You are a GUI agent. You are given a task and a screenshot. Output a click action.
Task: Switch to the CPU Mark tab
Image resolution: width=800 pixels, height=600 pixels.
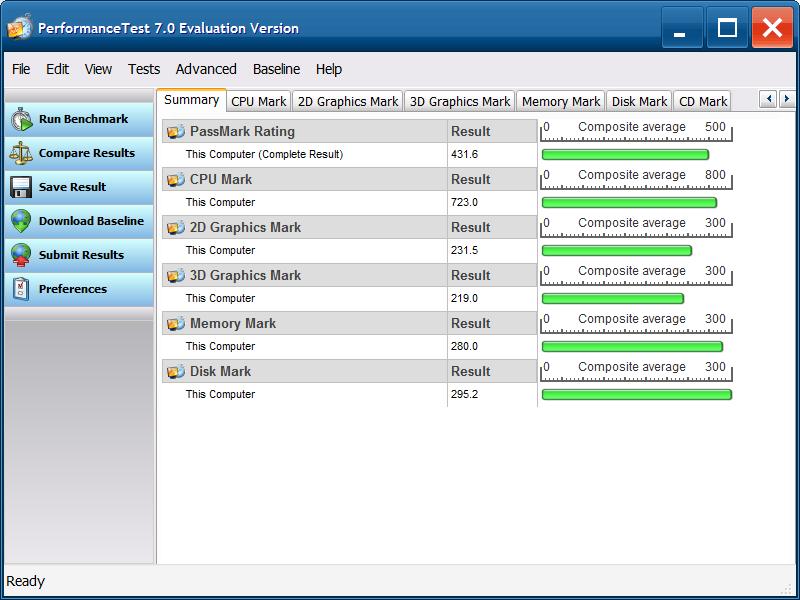point(259,102)
